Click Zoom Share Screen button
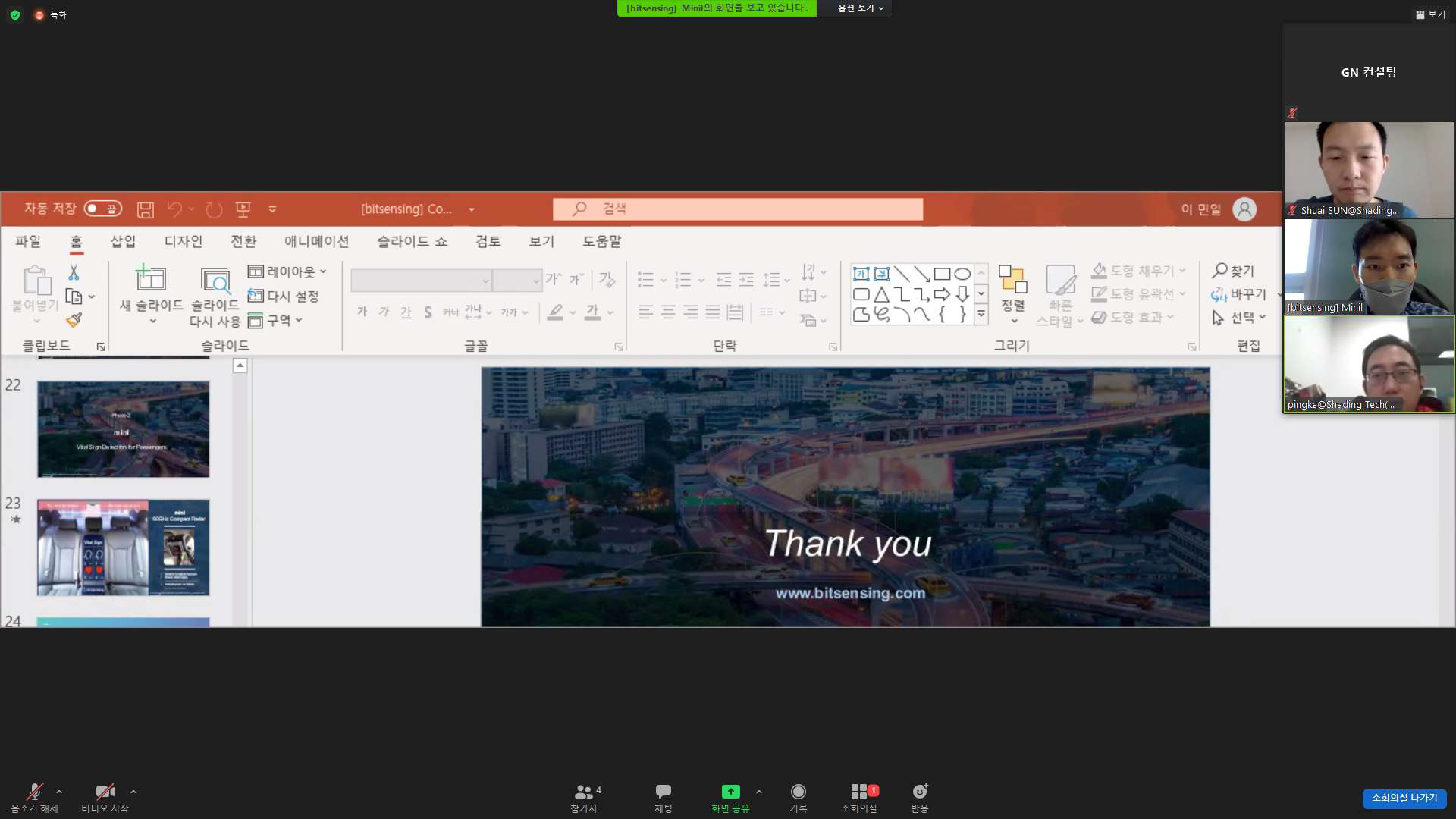This screenshot has width=1456, height=819. tap(730, 799)
